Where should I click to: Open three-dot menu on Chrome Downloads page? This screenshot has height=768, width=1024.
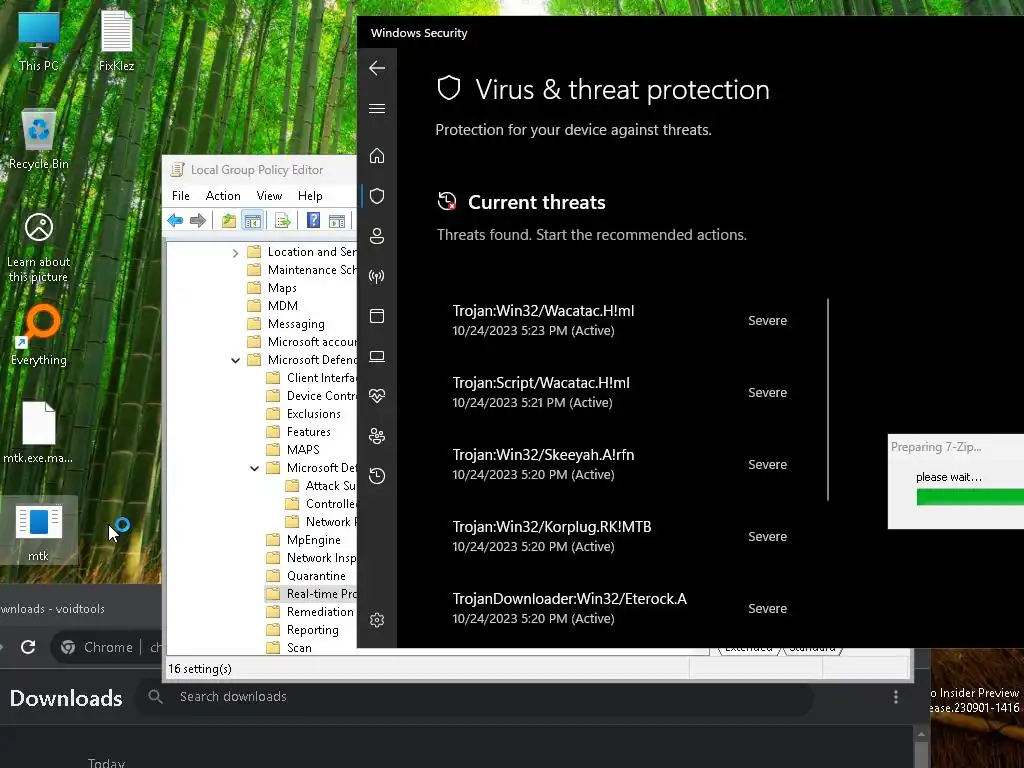coord(895,697)
